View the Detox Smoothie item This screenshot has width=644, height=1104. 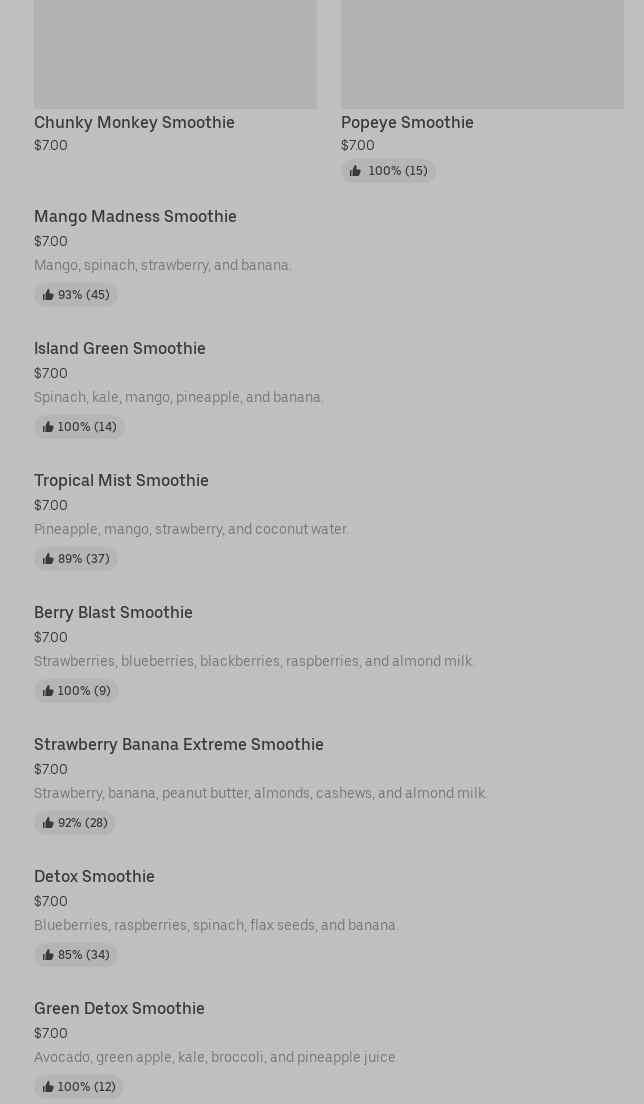pos(94,876)
